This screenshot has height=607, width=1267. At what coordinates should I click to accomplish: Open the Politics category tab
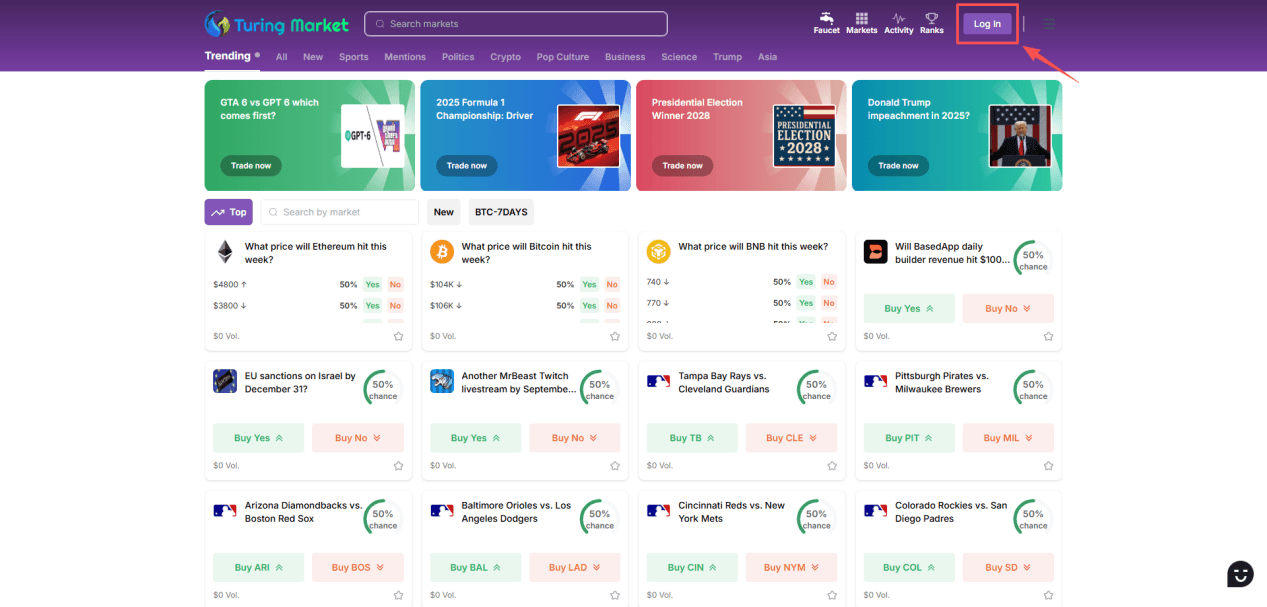tap(458, 57)
